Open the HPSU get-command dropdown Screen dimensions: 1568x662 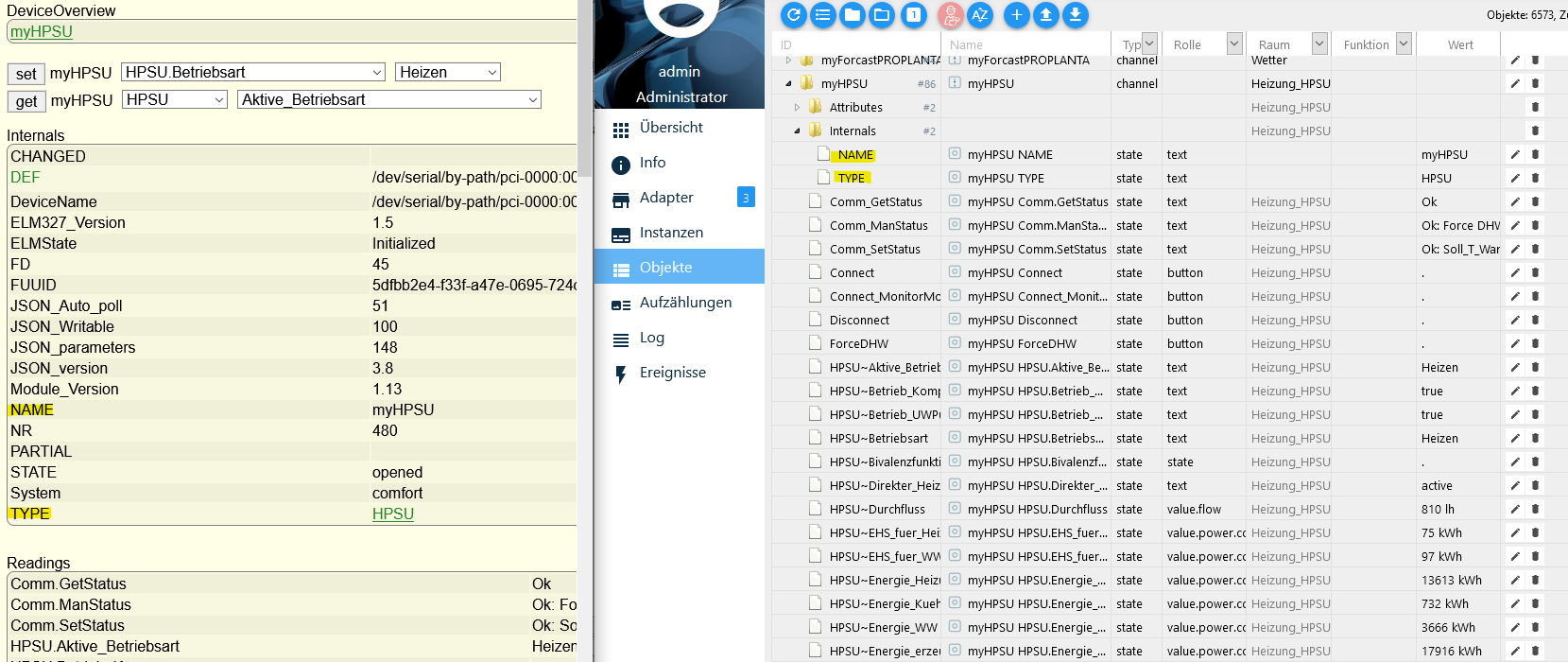click(175, 99)
